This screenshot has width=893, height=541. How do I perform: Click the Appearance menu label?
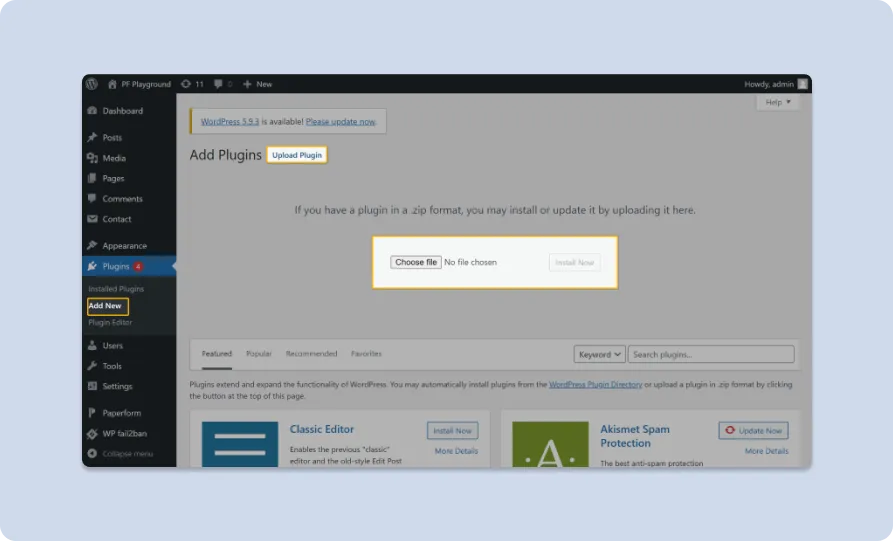tap(125, 246)
